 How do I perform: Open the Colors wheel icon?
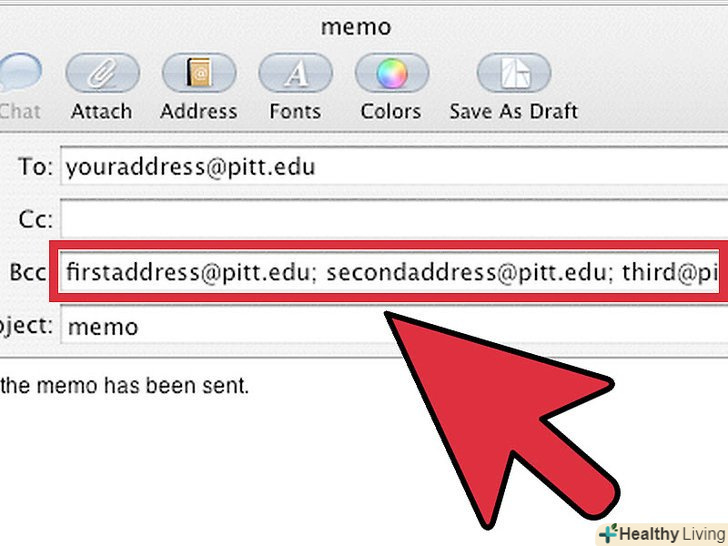pos(390,73)
